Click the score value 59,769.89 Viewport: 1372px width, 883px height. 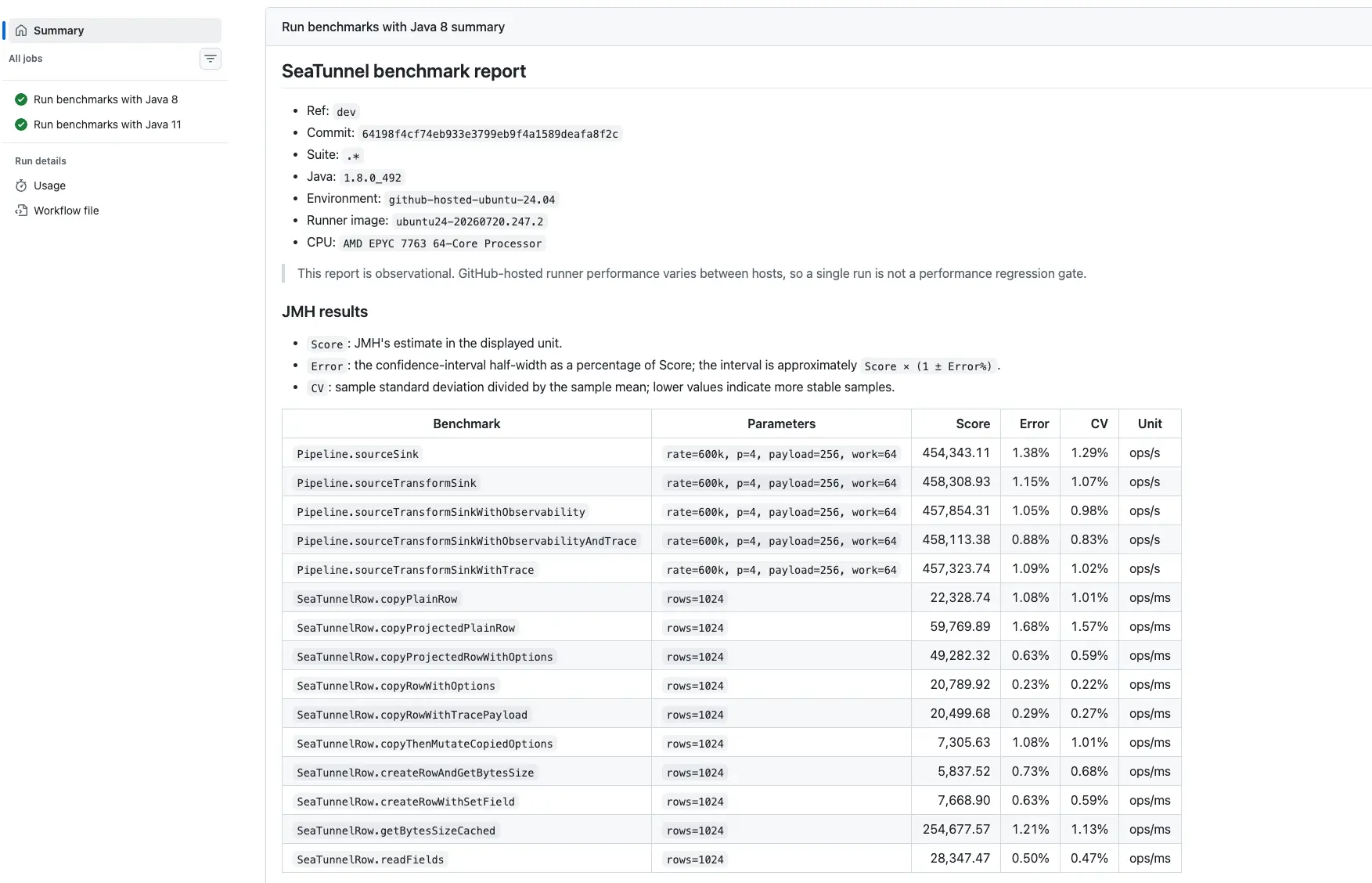click(960, 626)
